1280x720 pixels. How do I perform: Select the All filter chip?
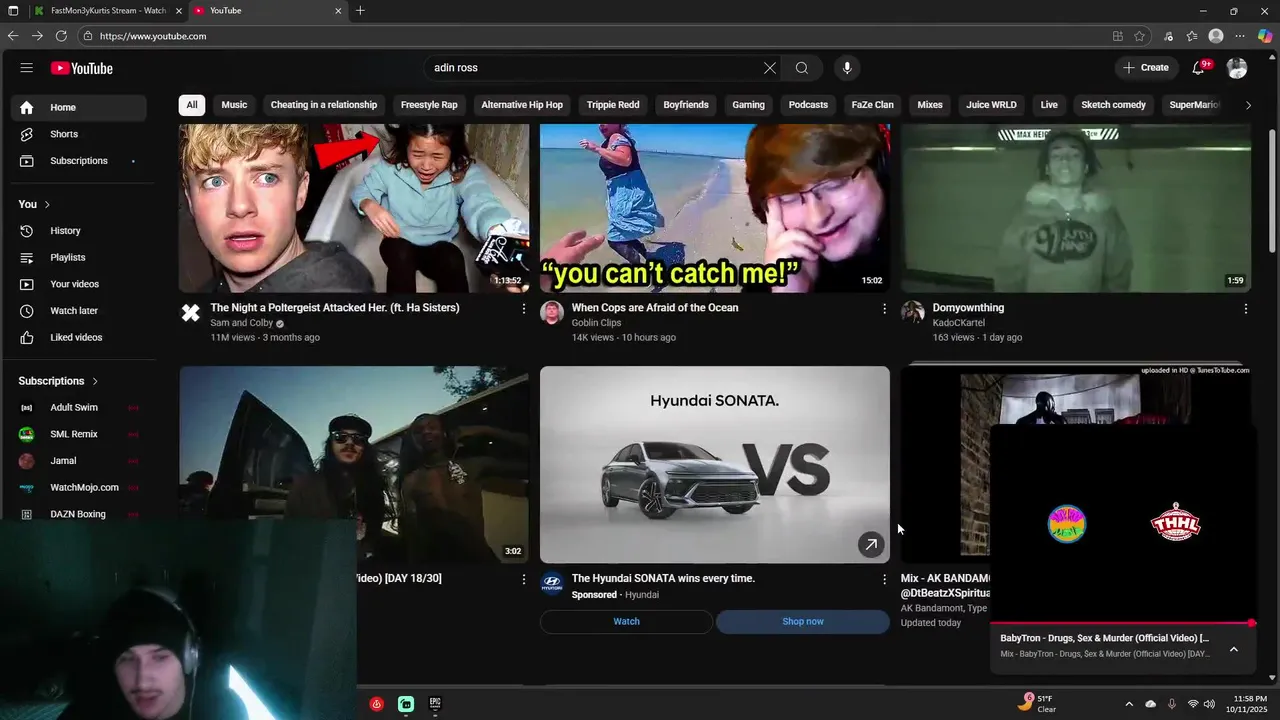192,105
